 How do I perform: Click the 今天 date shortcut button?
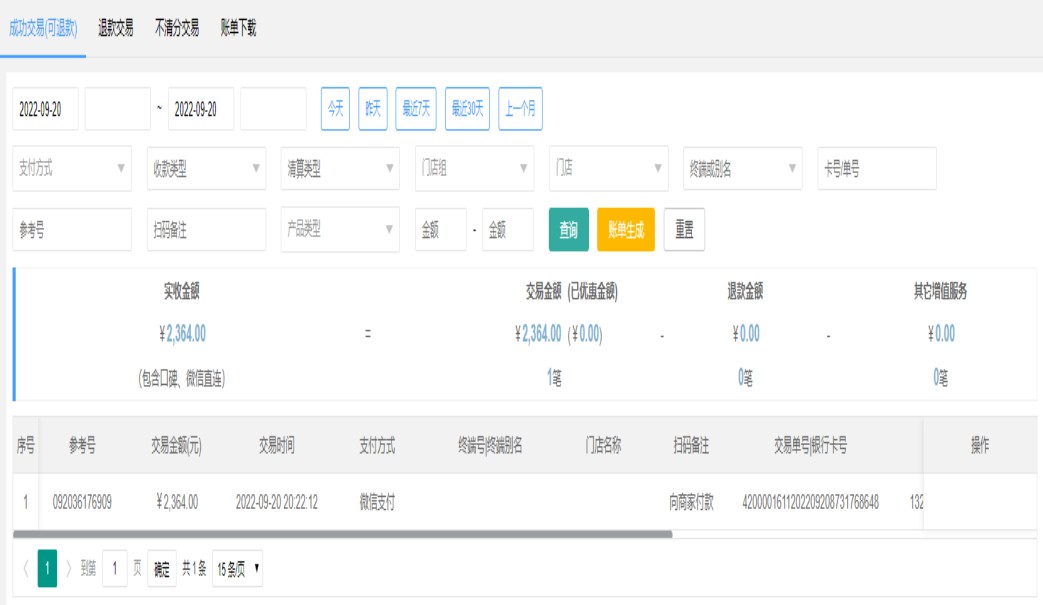[335, 109]
